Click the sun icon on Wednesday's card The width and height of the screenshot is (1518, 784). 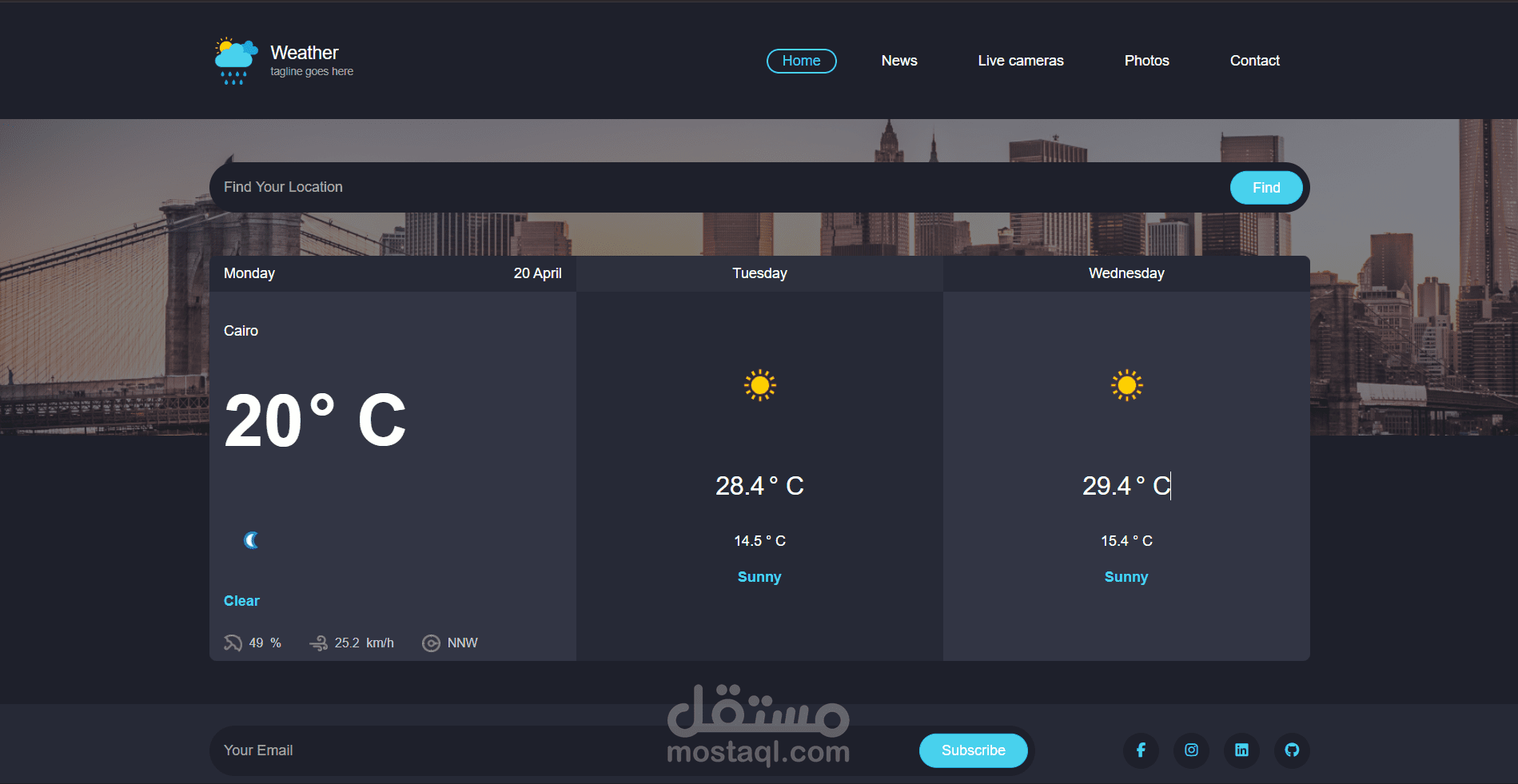[x=1126, y=385]
